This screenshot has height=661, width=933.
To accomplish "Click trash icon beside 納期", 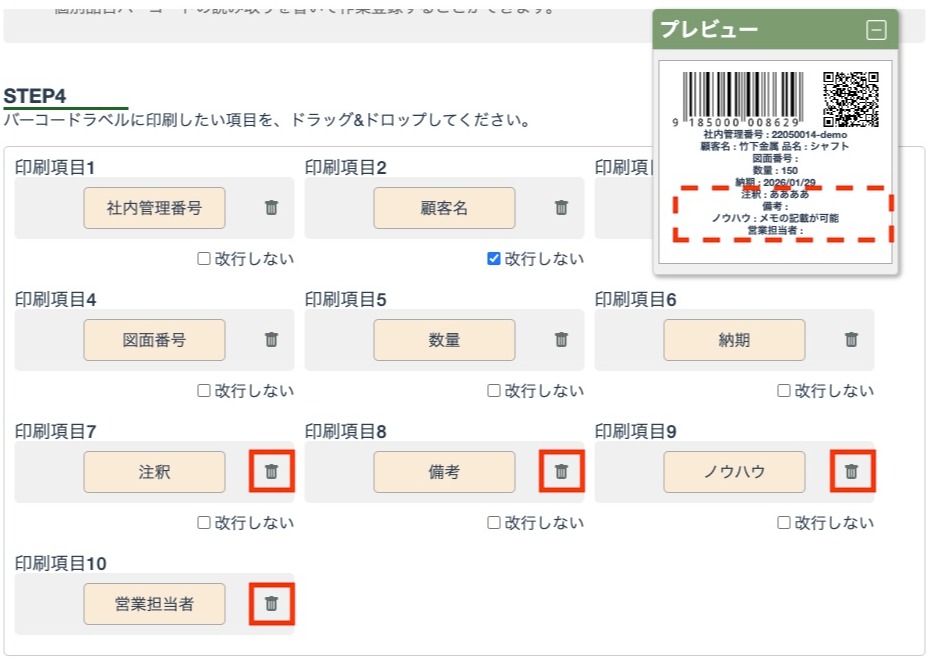I will 851,340.
